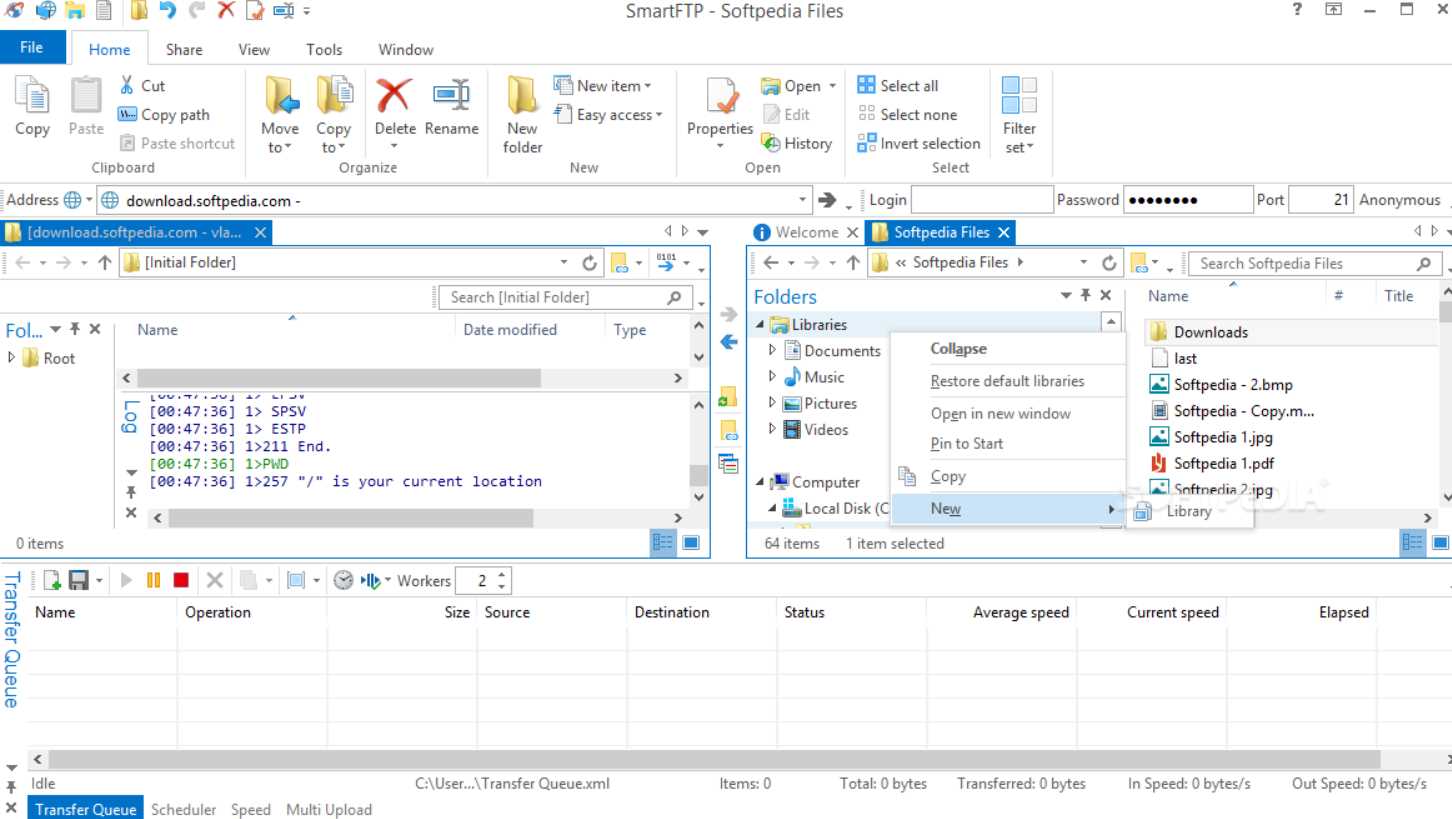This screenshot has height=819, width=1452.
Task: Click Invert selection in Select group
Action: pos(919,143)
